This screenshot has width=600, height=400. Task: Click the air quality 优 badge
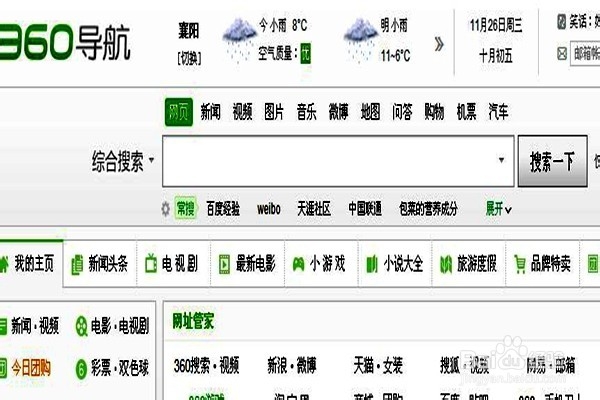[305, 54]
